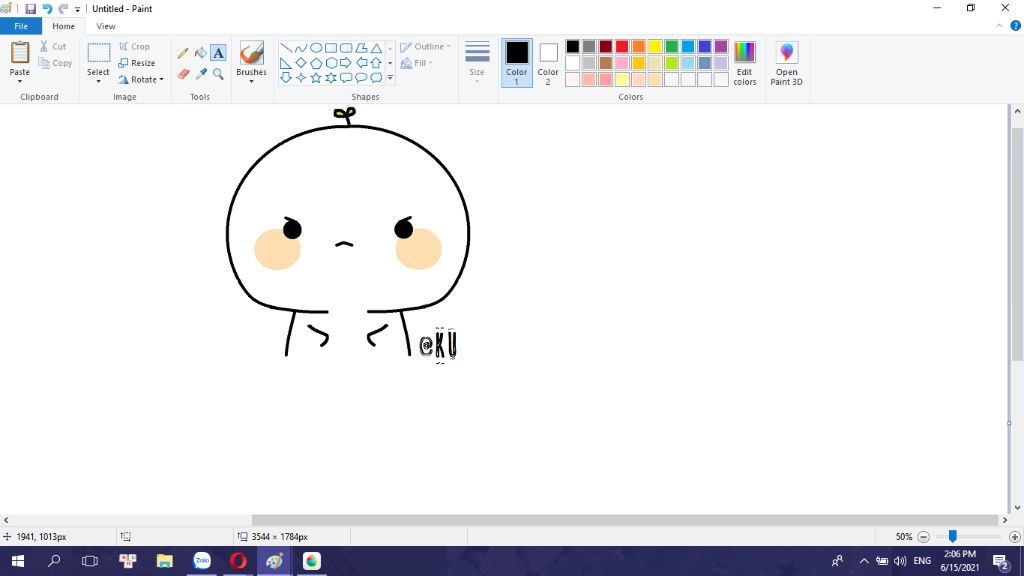Choose the Right arrow shape
This screenshot has height=576, width=1024.
[346, 63]
